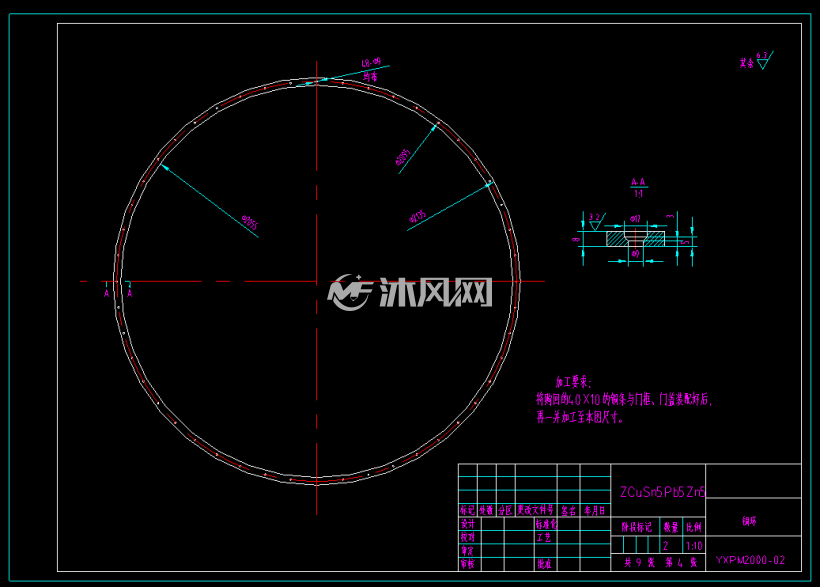Select the 阶段标记 header cell
Viewport: 820px width, 587px height.
tap(636, 527)
